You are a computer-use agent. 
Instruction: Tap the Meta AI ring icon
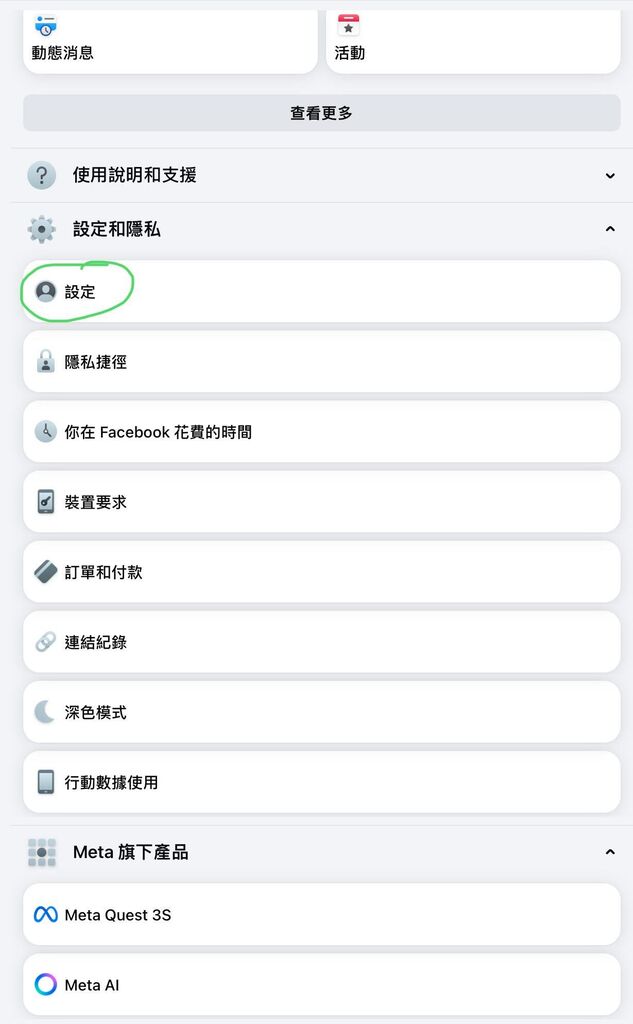[46, 984]
